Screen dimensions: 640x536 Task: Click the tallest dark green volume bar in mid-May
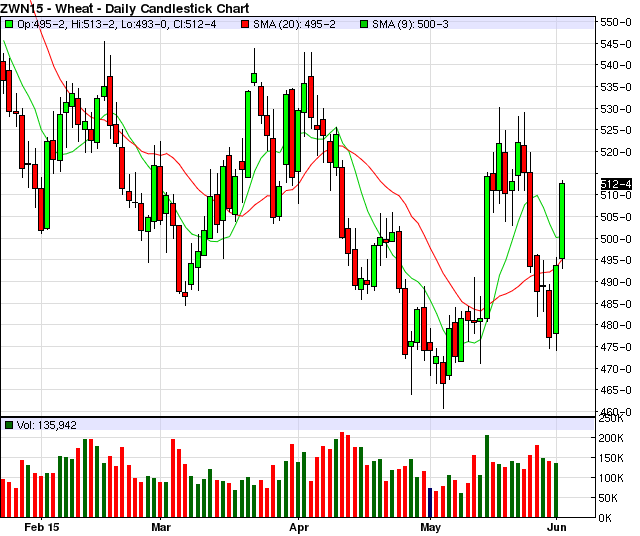tap(487, 476)
